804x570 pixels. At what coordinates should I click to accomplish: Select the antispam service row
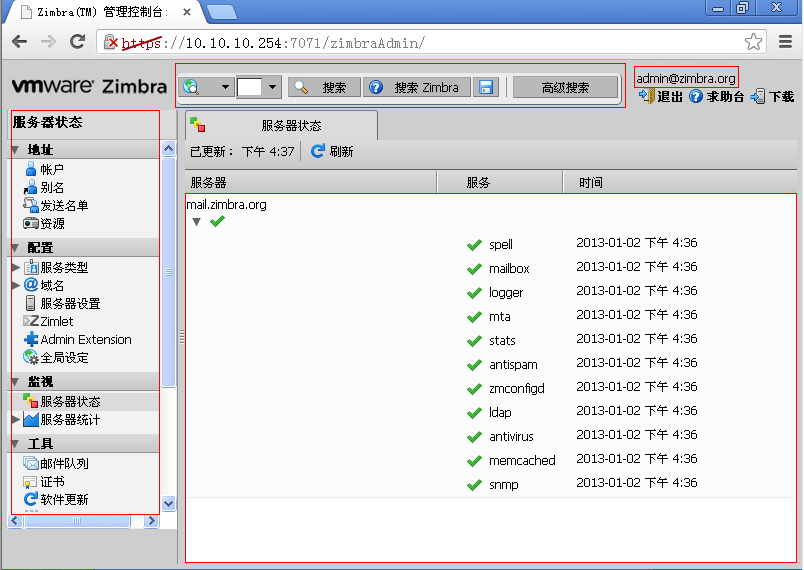tap(491, 364)
